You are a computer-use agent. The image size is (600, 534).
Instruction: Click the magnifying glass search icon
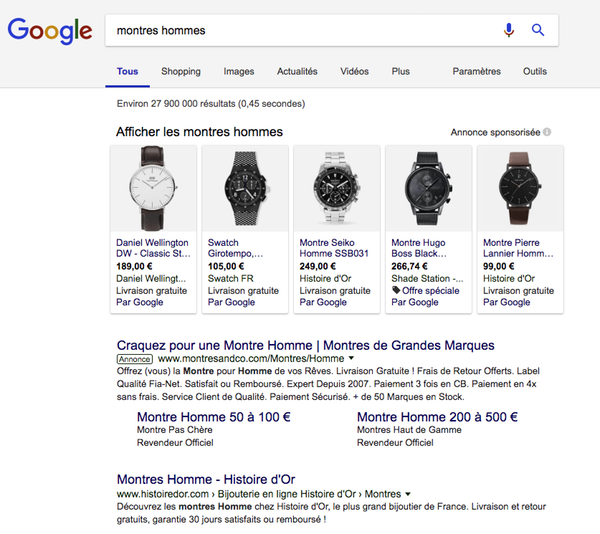[538, 30]
